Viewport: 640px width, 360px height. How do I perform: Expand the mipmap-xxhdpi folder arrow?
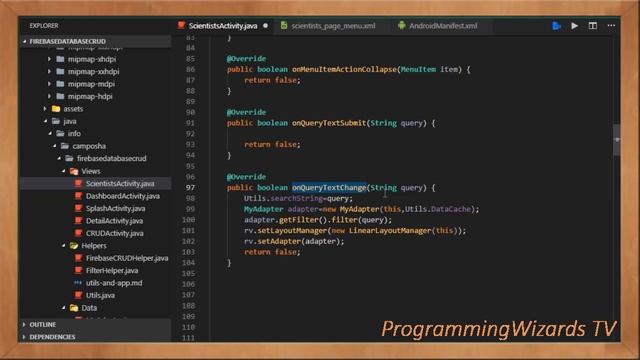[49, 71]
